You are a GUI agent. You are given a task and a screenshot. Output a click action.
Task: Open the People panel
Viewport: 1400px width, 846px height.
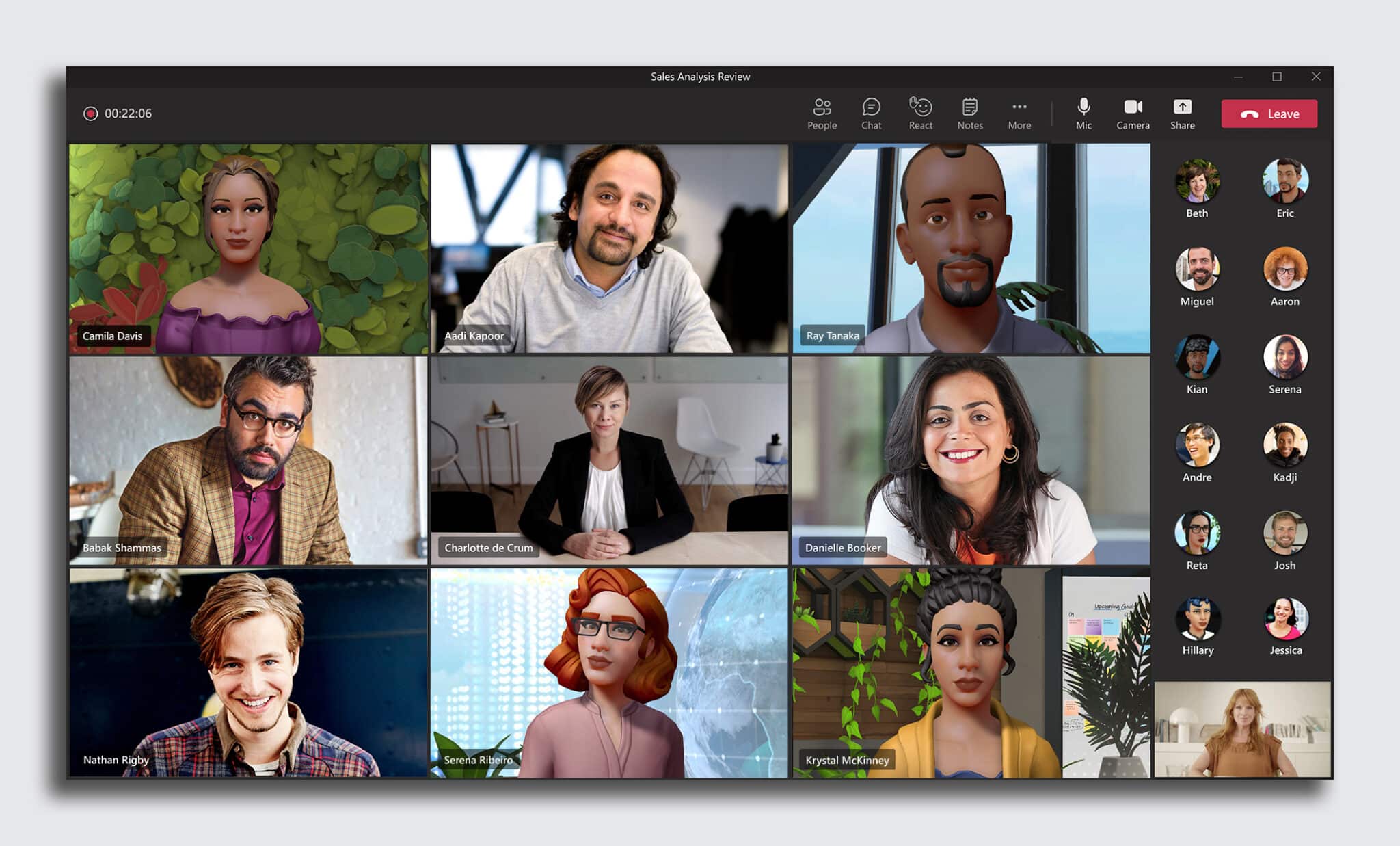(x=822, y=114)
